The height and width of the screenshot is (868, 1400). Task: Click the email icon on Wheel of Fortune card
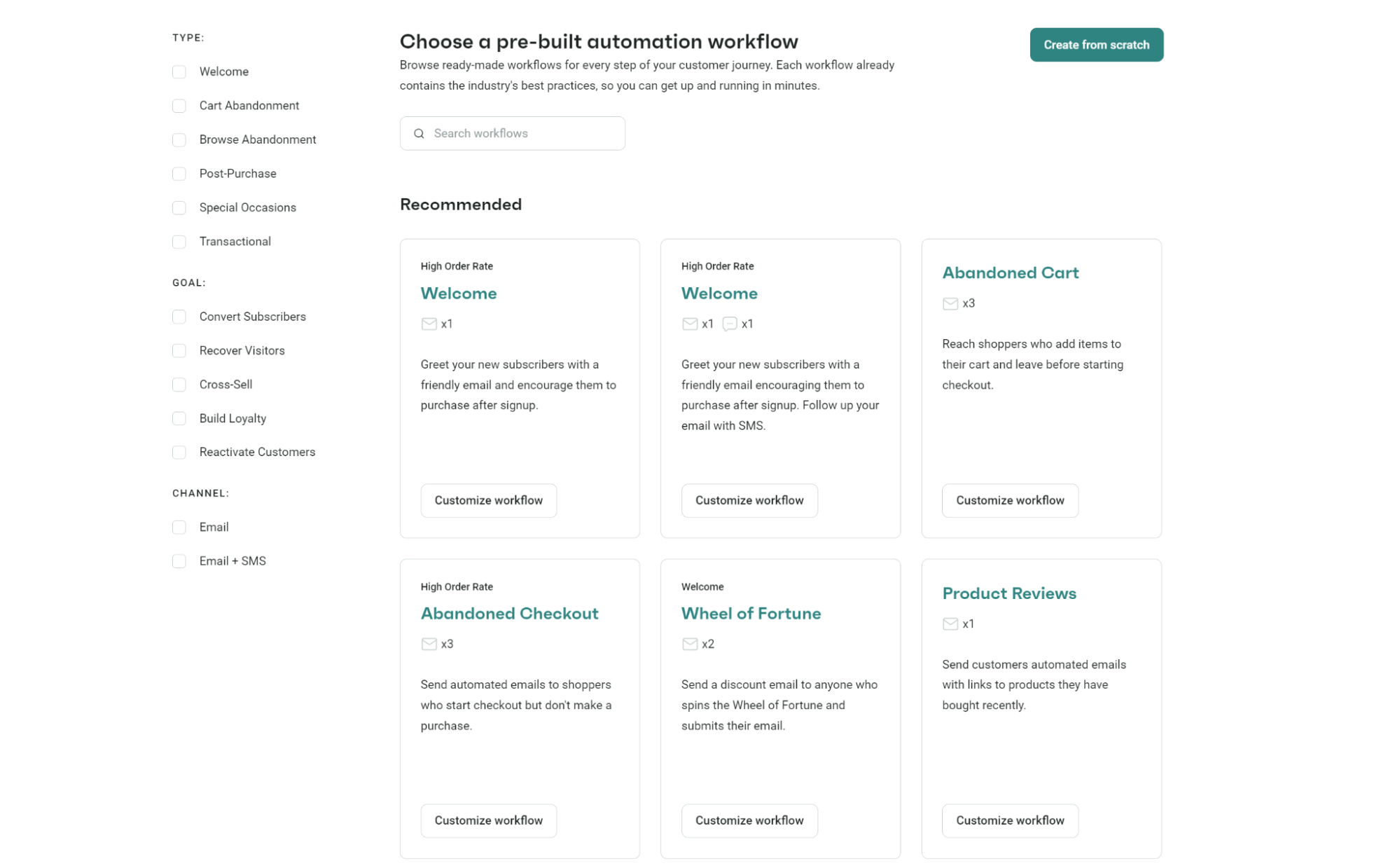[689, 644]
